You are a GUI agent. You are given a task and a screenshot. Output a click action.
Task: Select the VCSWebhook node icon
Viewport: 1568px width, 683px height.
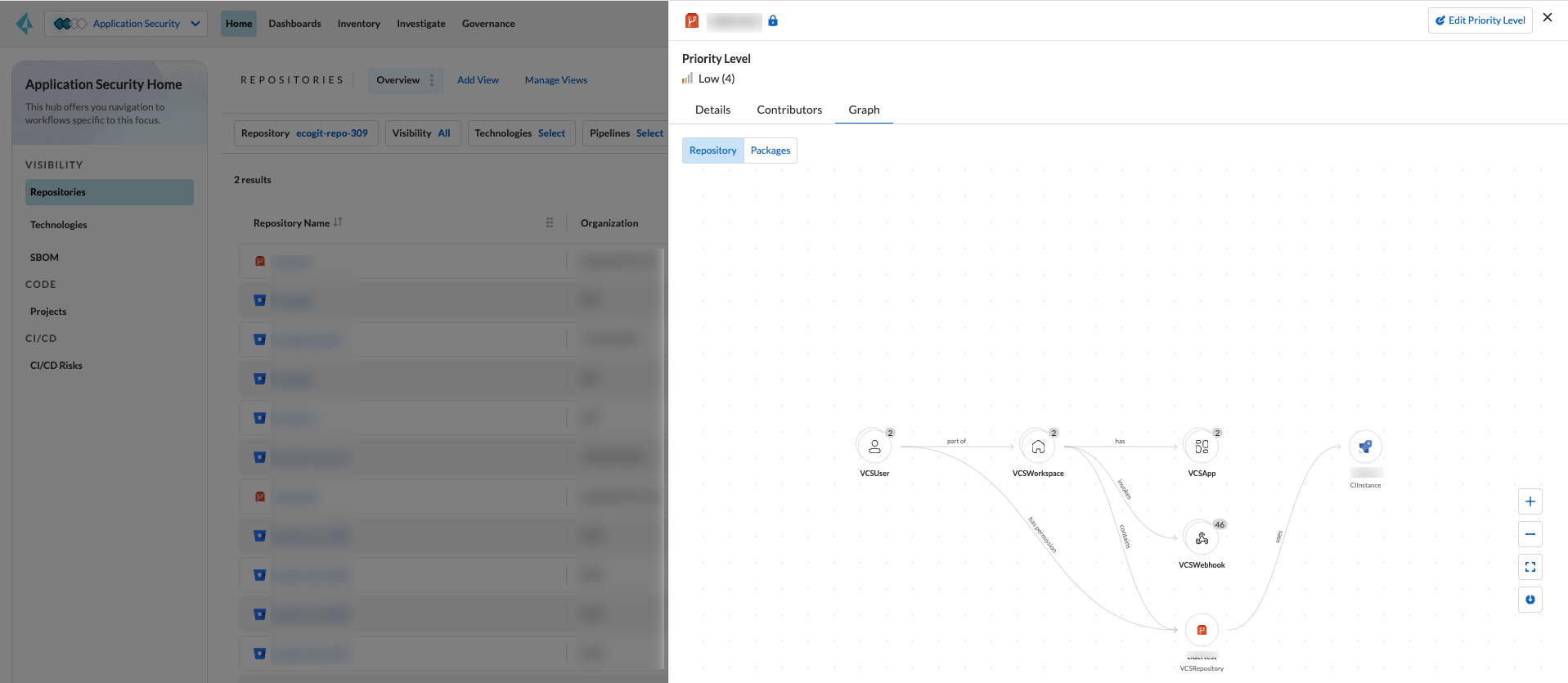click(x=1202, y=538)
